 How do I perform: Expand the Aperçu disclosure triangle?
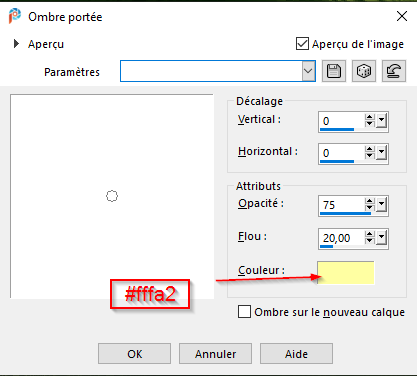[x=16, y=44]
